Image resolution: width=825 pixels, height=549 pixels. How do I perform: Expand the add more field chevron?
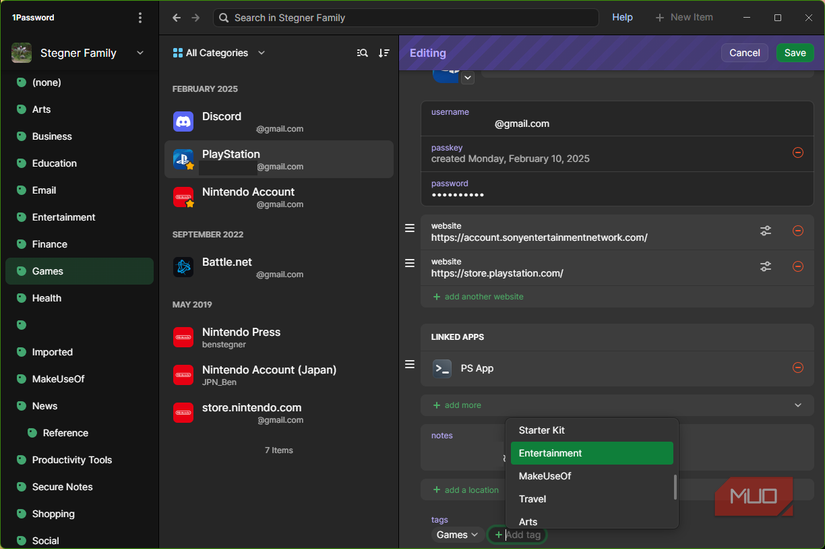point(797,405)
